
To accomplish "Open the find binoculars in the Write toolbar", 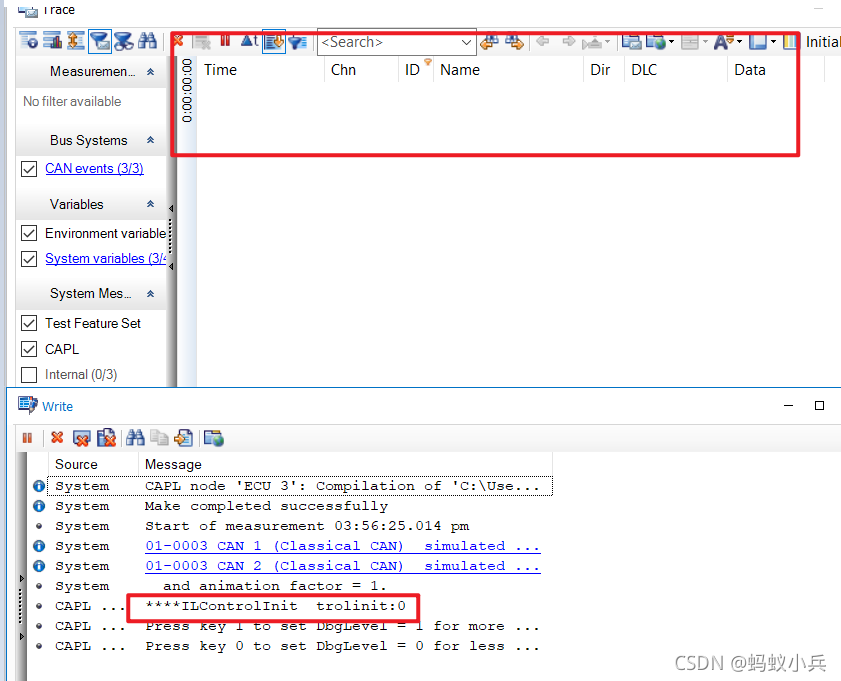I will click(135, 438).
